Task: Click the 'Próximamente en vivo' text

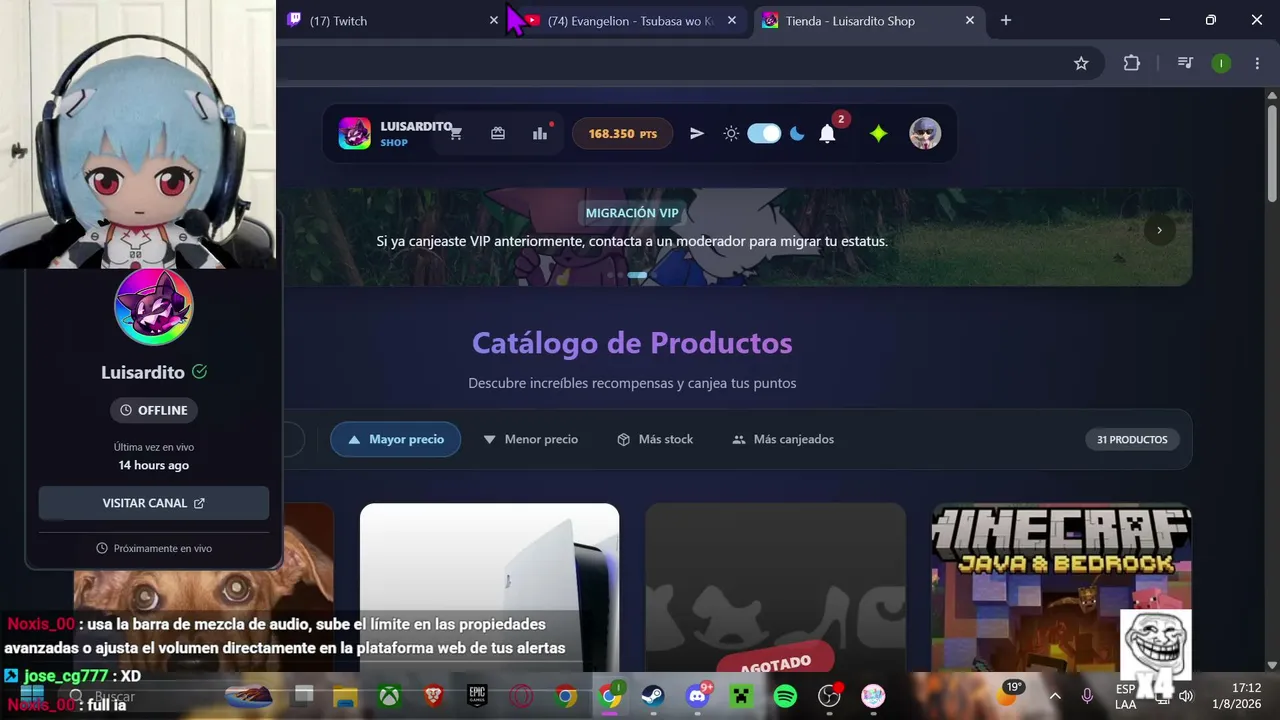Action: click(x=163, y=548)
